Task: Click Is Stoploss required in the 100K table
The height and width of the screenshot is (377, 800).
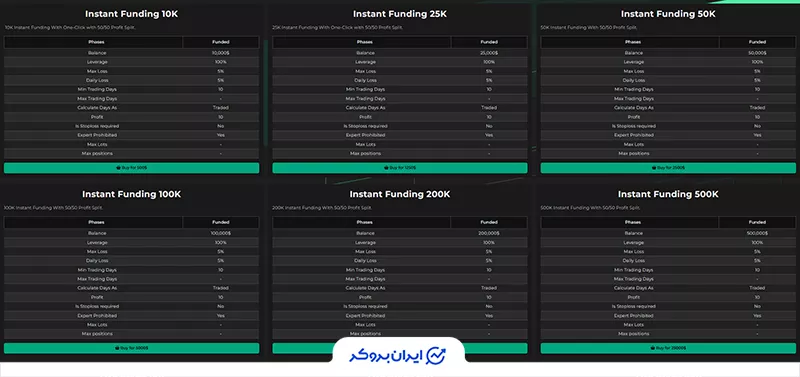Action: tap(96, 307)
